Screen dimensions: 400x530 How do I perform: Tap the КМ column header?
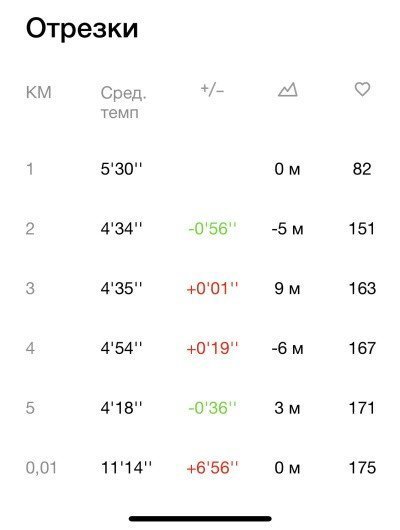(39, 92)
